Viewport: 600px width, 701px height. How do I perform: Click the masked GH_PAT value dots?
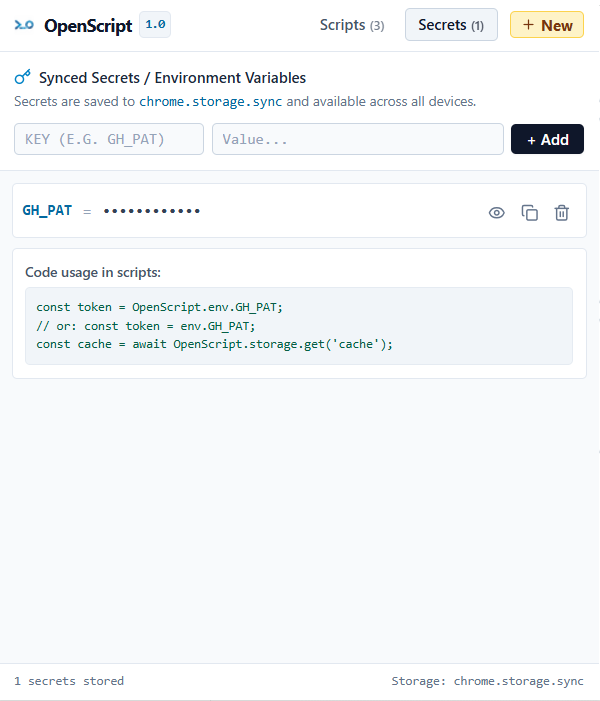pos(152,211)
